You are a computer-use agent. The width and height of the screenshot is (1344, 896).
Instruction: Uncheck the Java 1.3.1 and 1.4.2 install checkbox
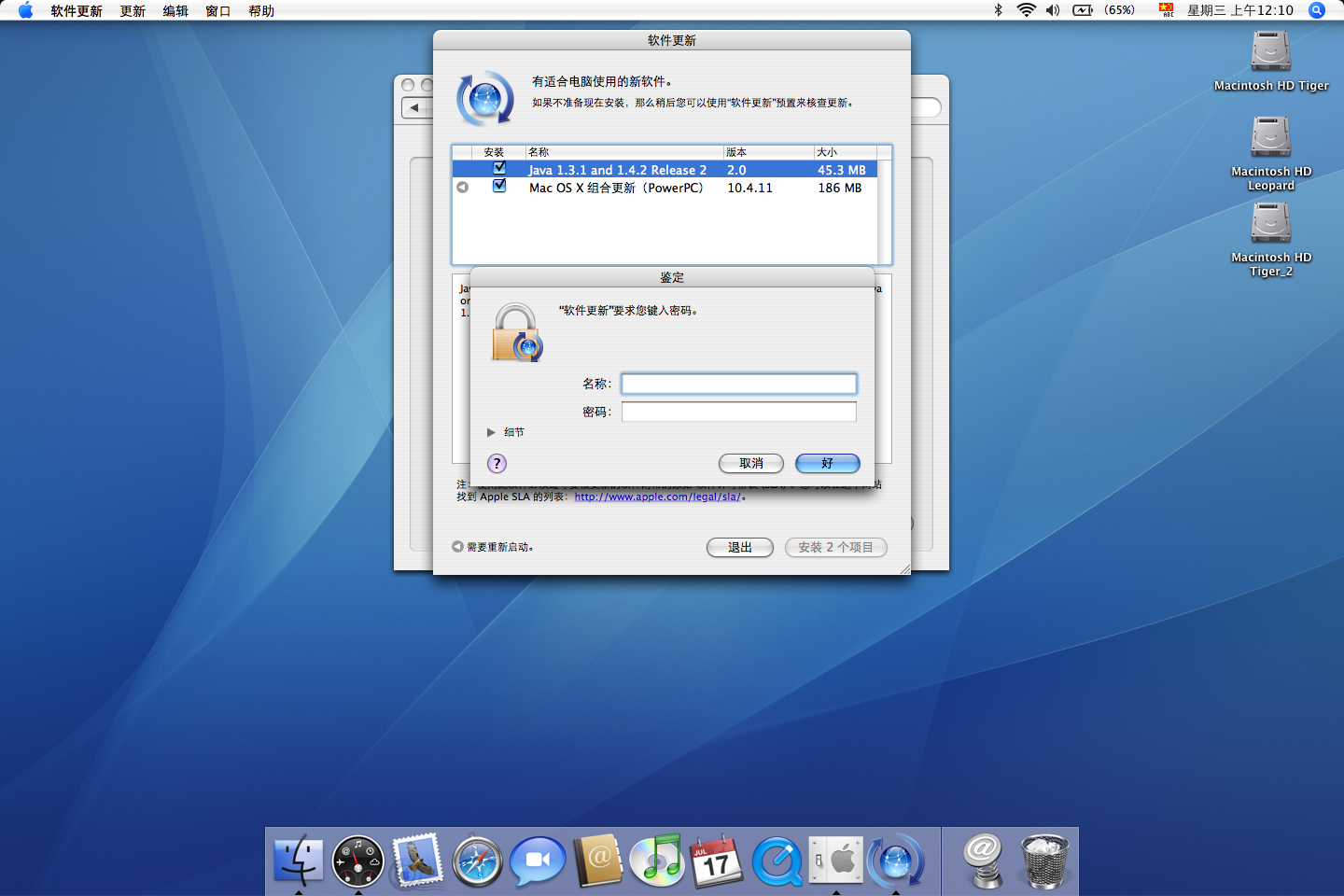[499, 168]
